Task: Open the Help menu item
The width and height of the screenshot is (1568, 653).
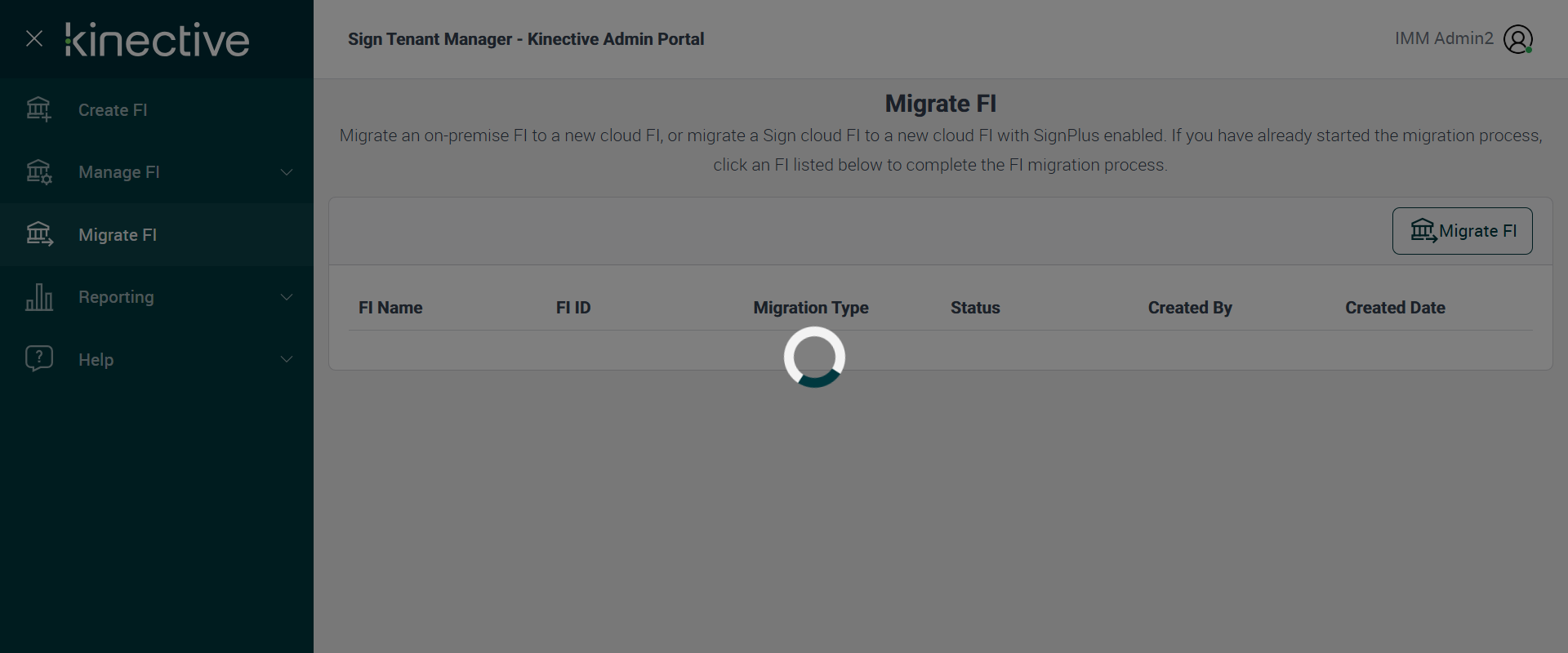Action: [x=157, y=359]
